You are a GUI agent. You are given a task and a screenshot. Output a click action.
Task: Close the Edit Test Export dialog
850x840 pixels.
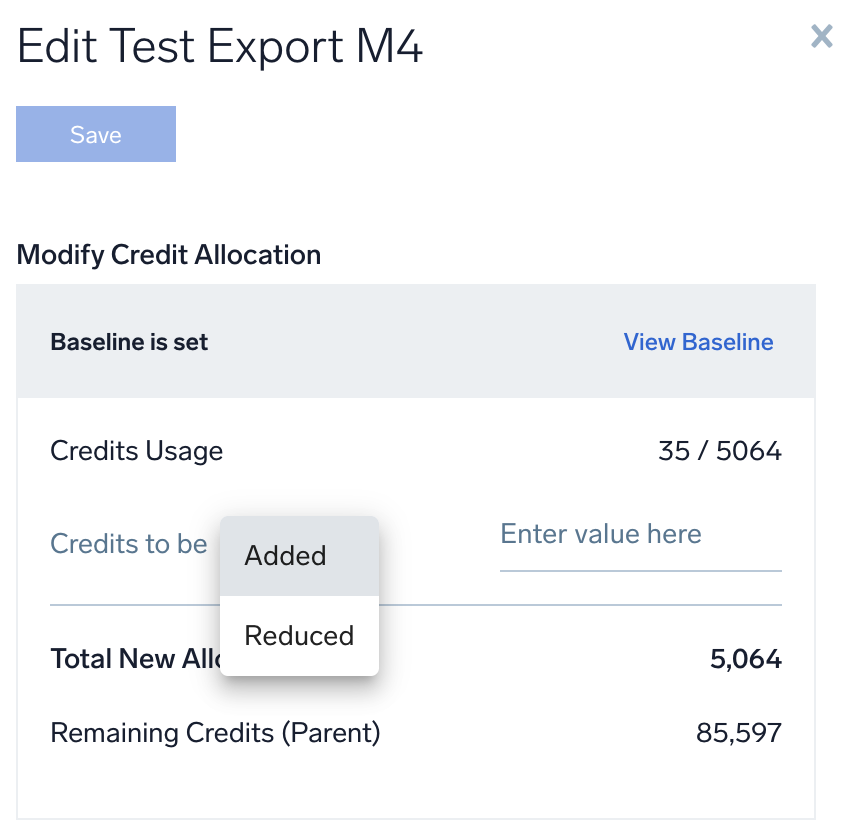(821, 37)
